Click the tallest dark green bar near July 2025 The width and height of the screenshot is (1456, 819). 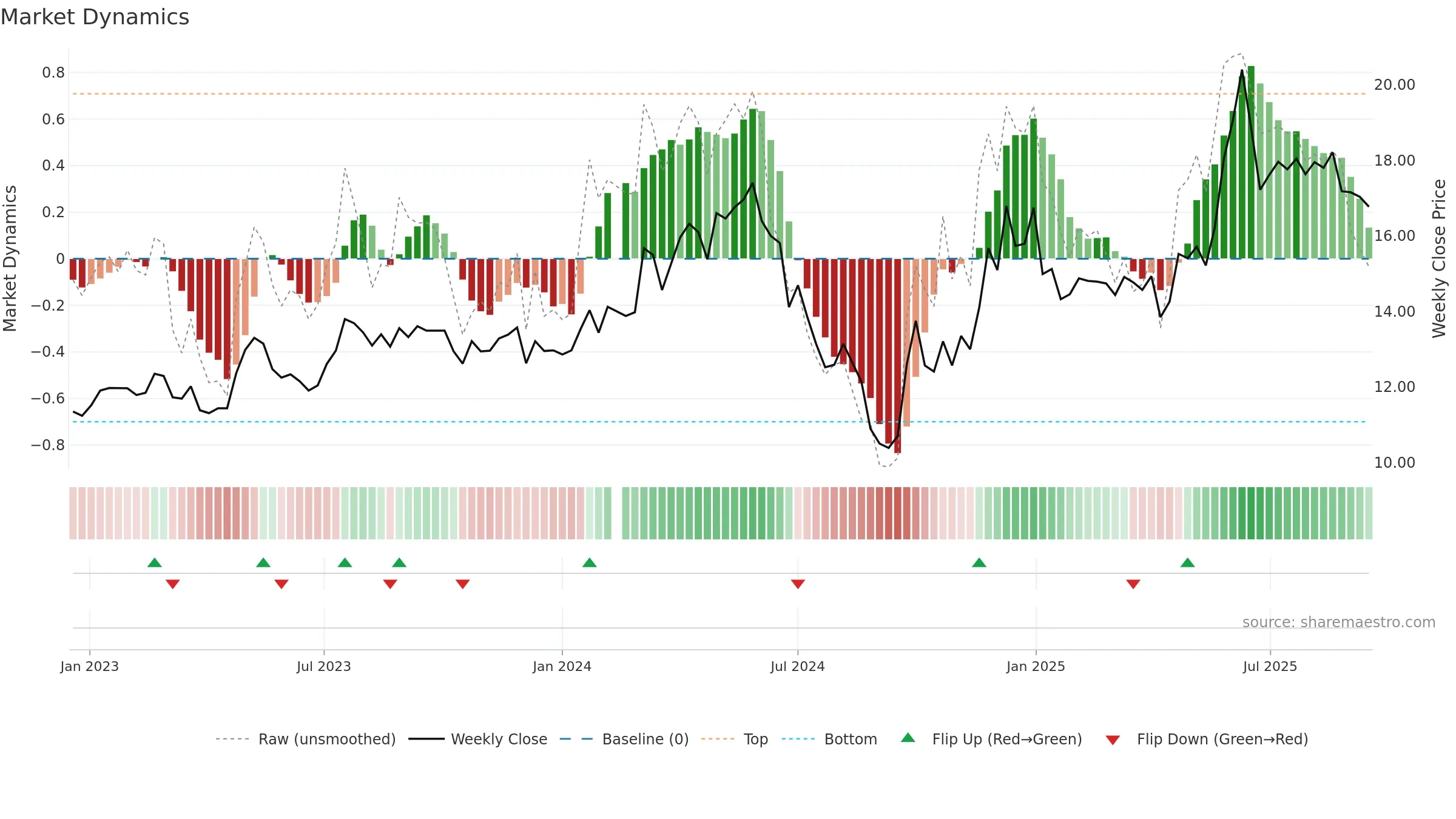click(1252, 163)
